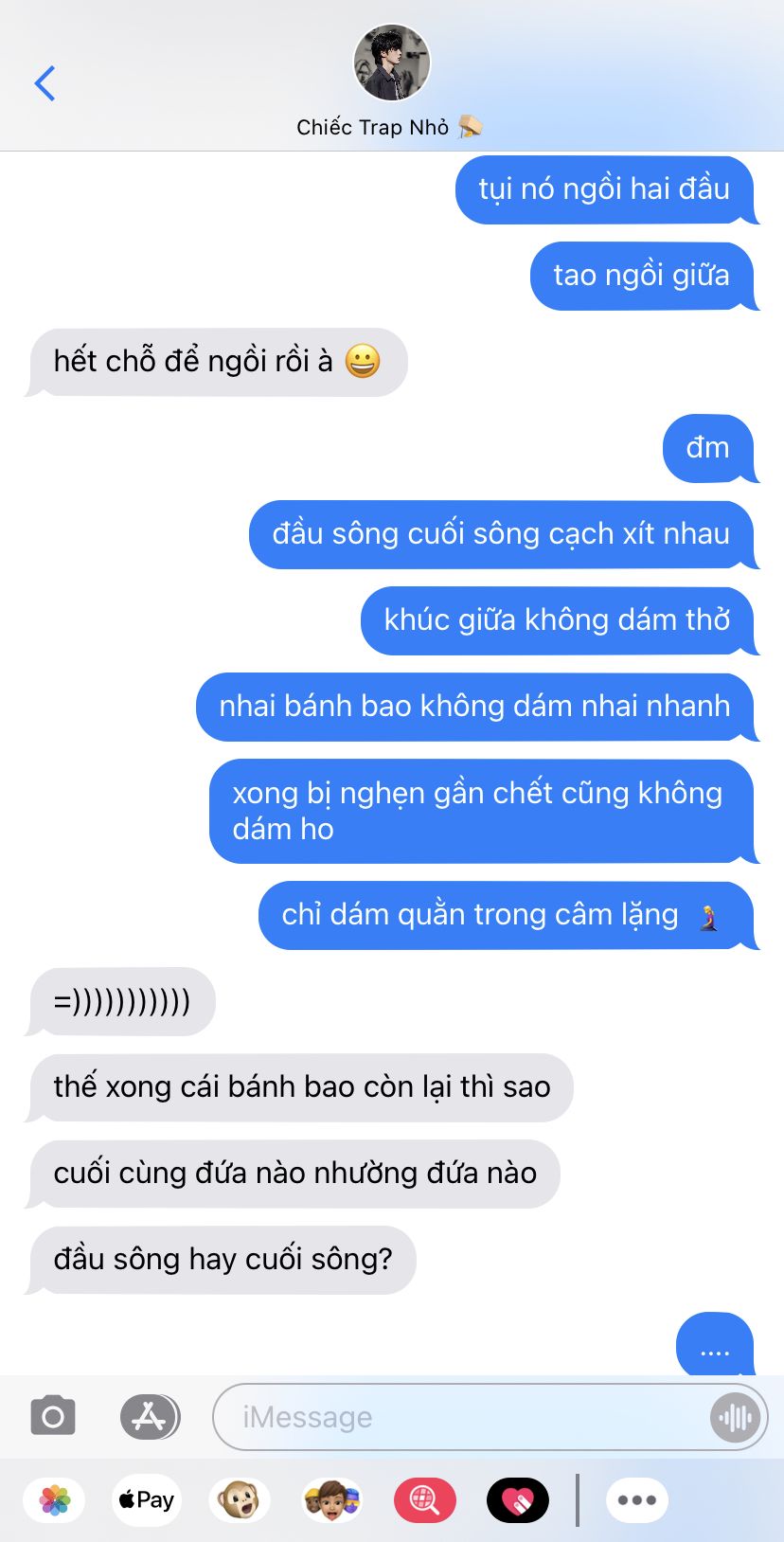Open the Photos app in app strip

pos(55,1500)
